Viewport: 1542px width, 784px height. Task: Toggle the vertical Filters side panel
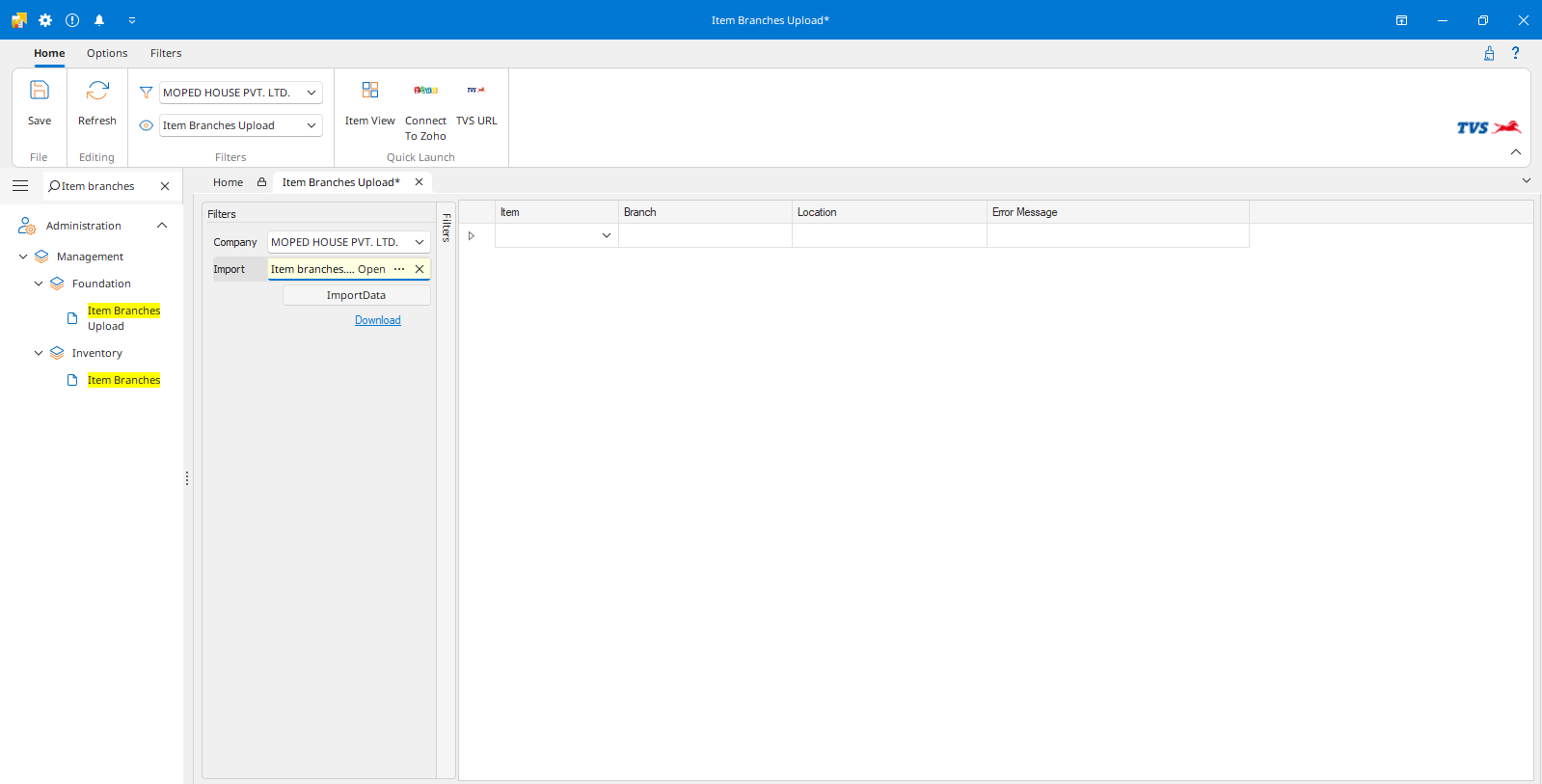[x=446, y=228]
